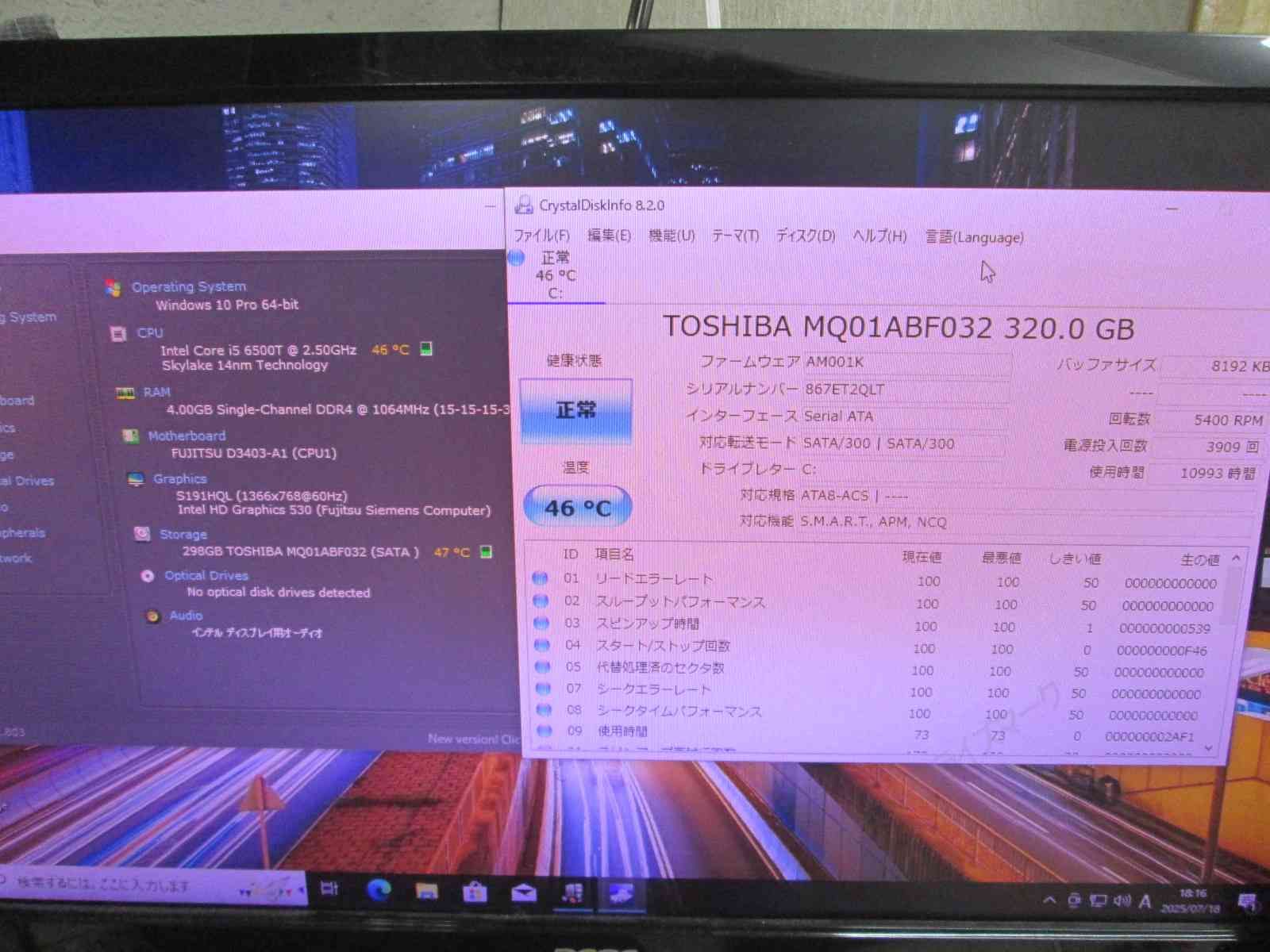Click the RAM module icon in Speccy

[x=125, y=393]
